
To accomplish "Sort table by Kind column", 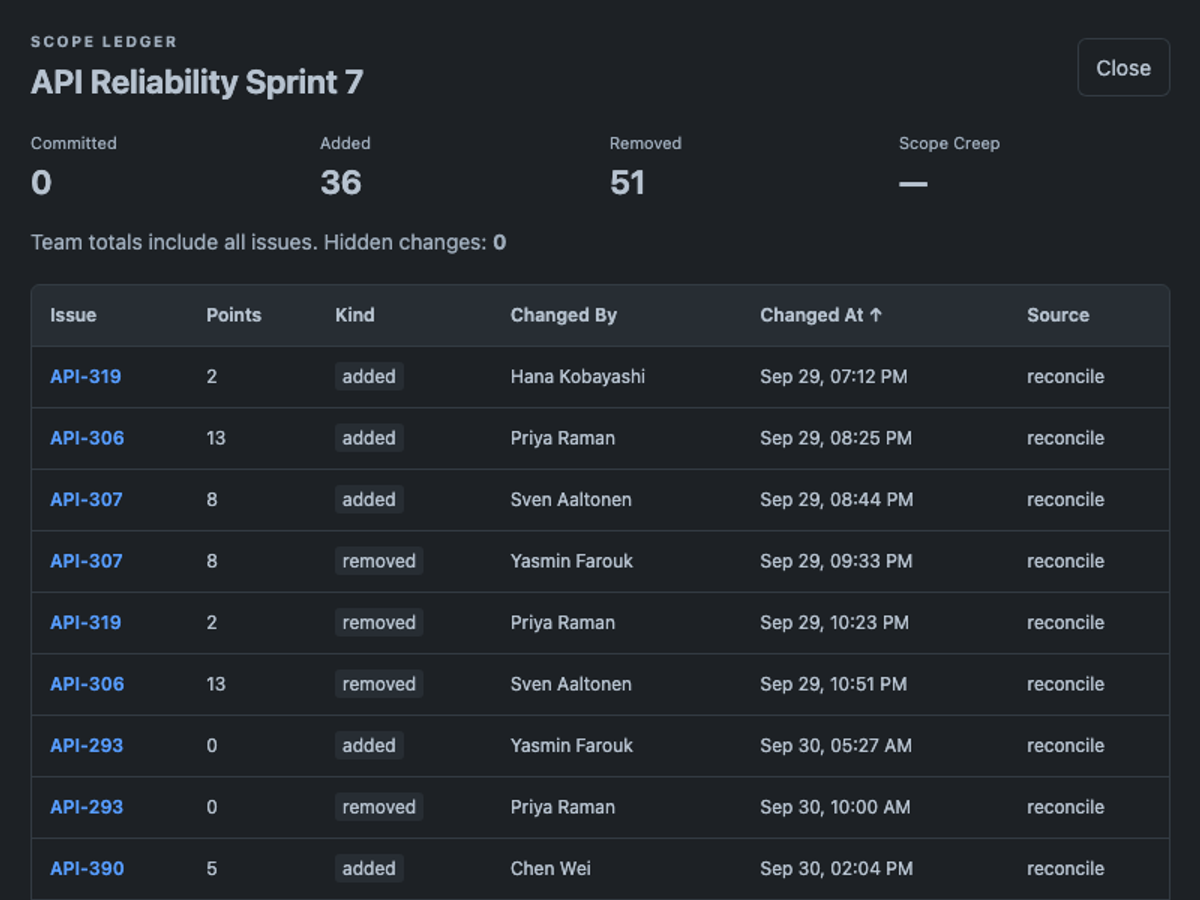I will pos(355,315).
